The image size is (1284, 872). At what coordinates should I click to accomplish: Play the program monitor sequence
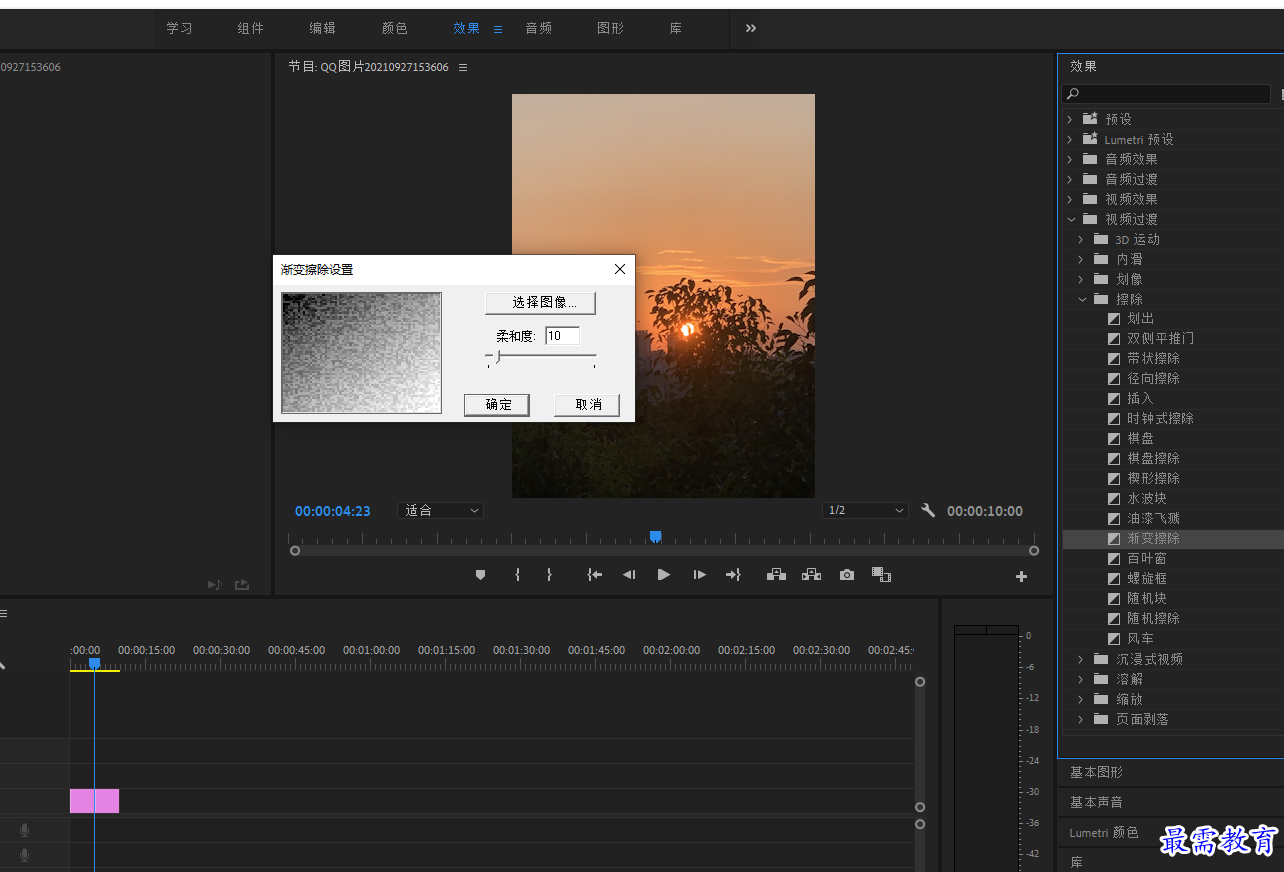tap(663, 575)
